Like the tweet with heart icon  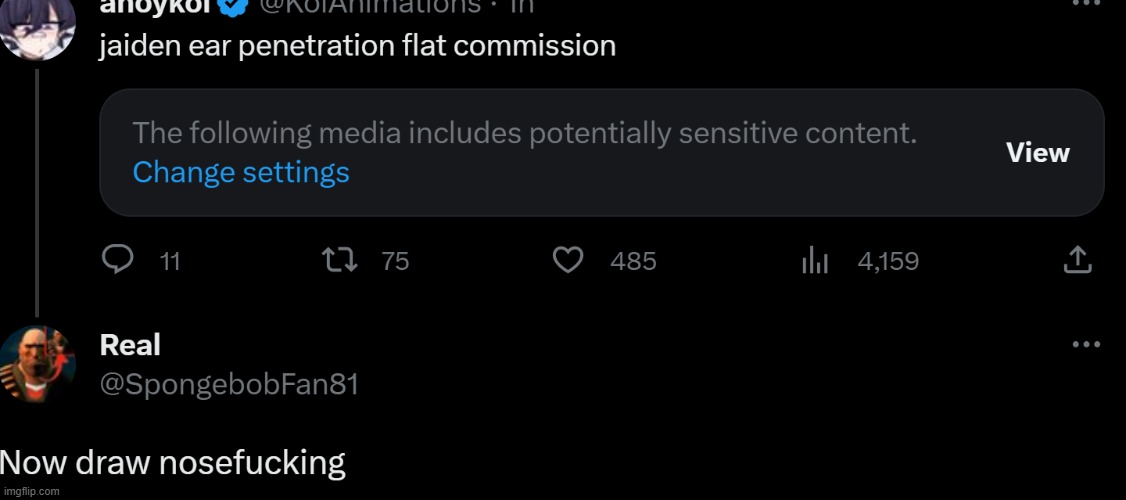568,261
